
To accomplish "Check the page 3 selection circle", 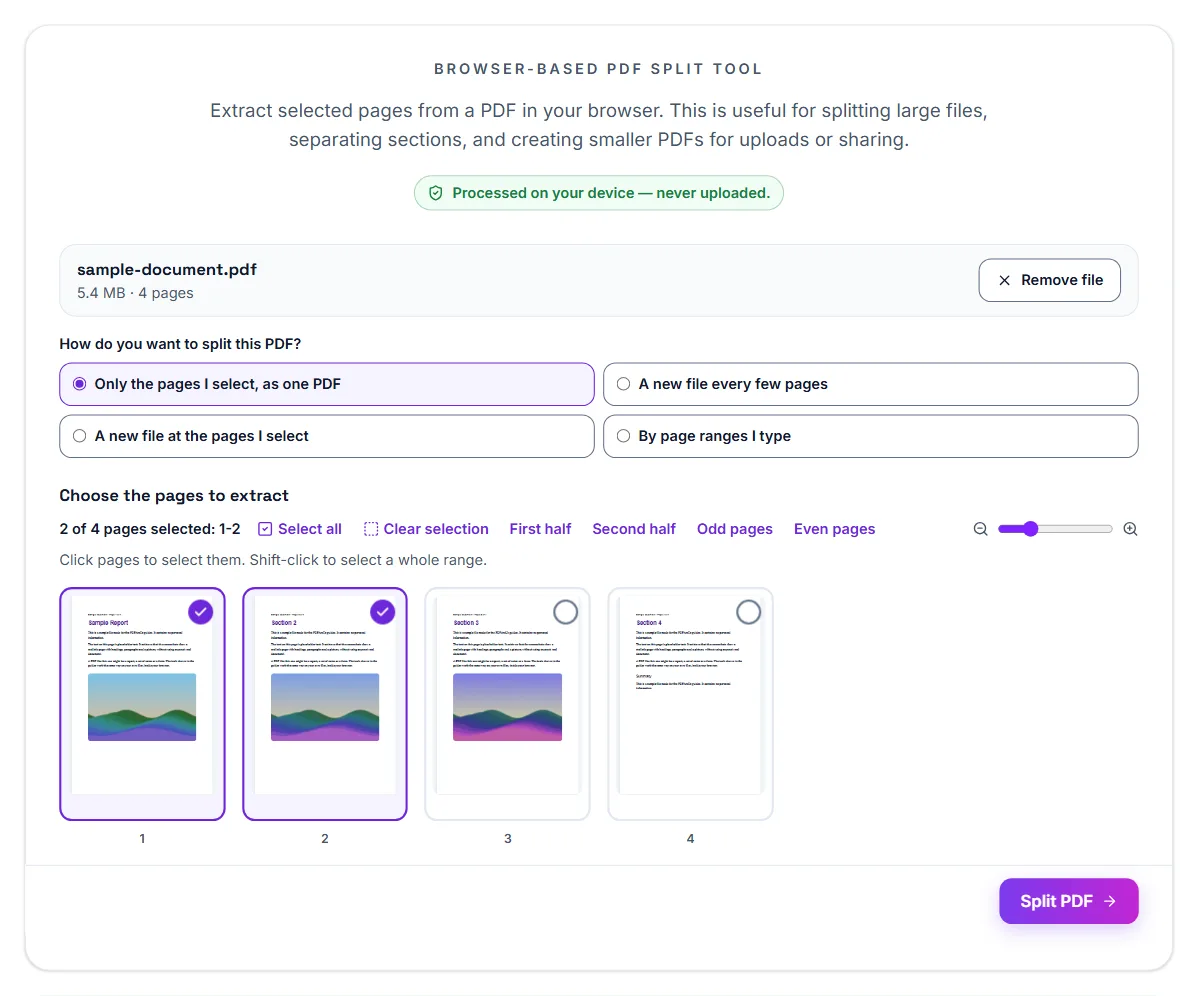I will pos(565,612).
